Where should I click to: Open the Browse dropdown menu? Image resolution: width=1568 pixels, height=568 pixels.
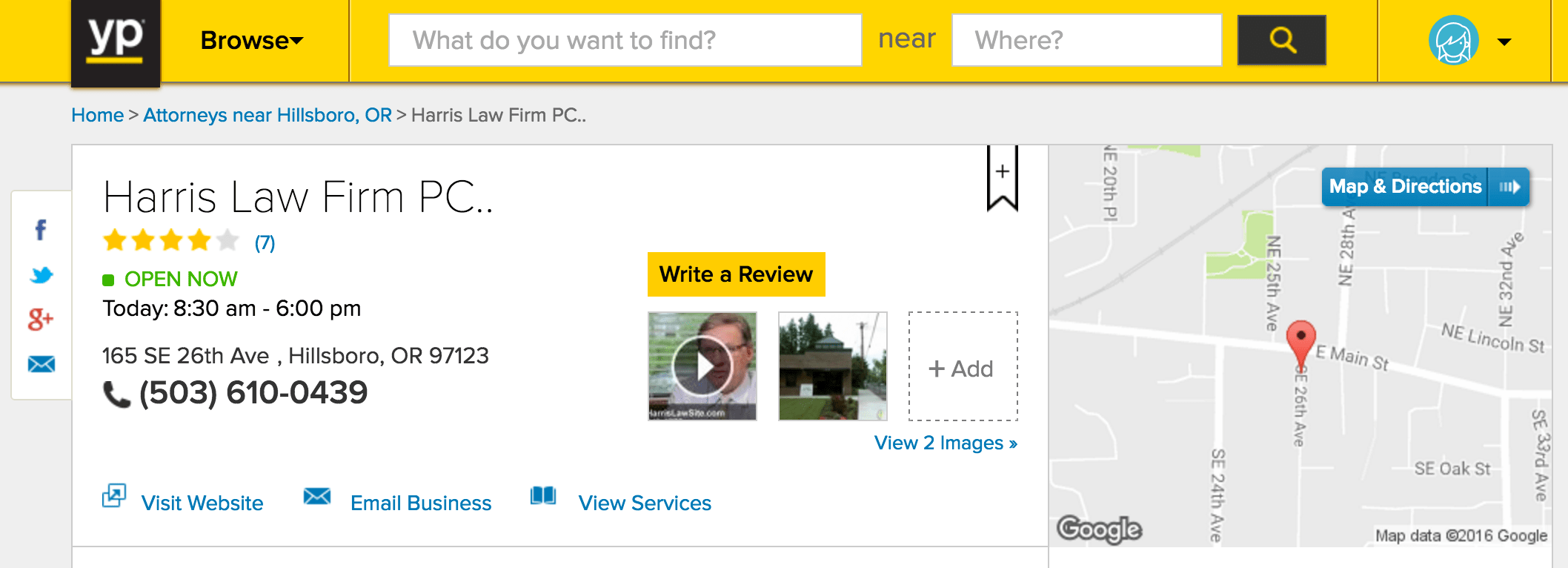252,41
